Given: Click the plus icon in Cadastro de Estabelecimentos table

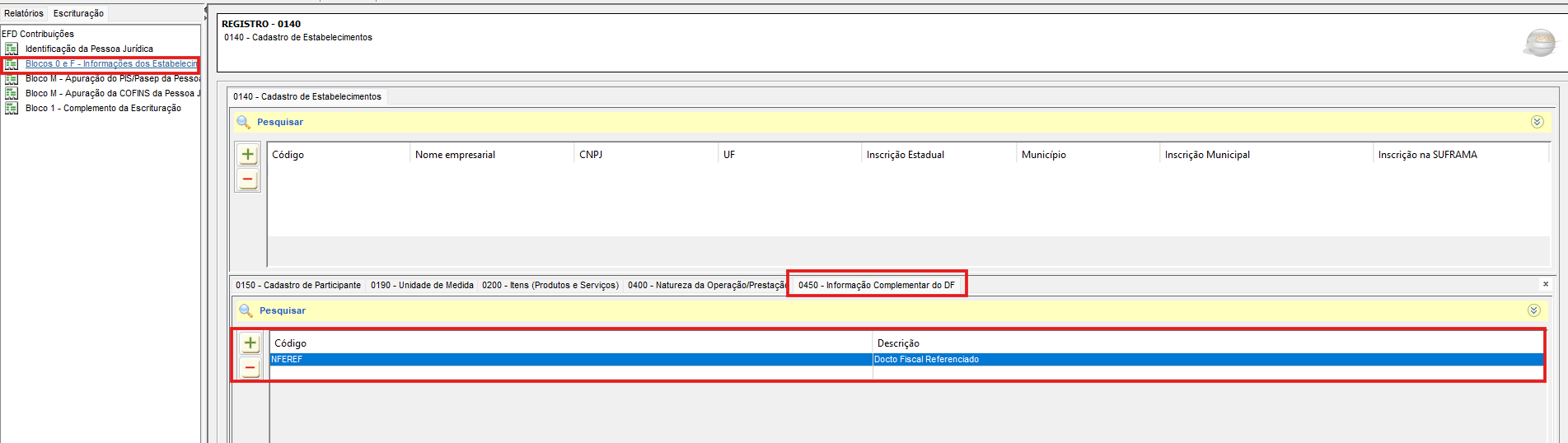Looking at the screenshot, I should tap(247, 154).
